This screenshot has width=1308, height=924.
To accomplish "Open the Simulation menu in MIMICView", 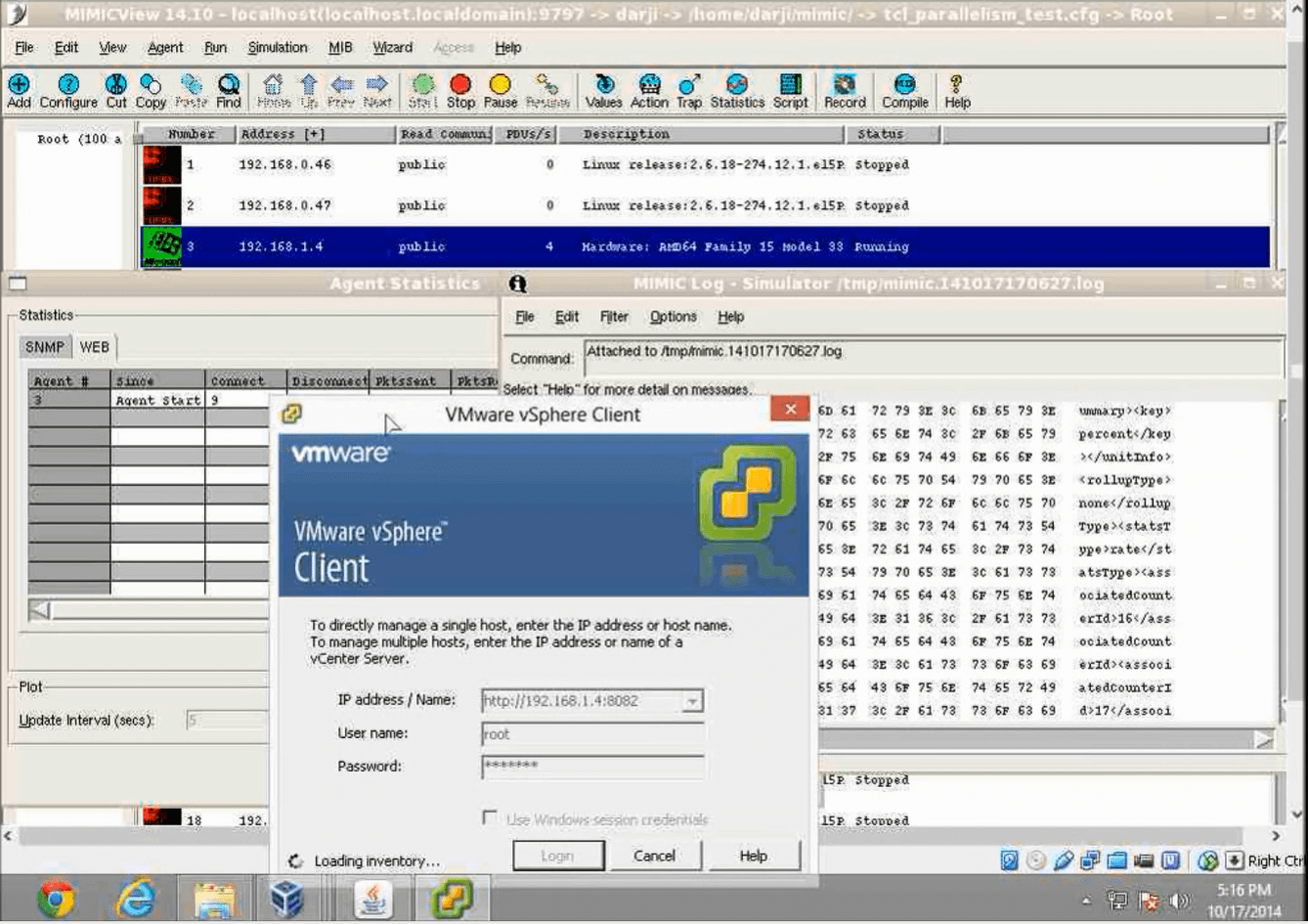I will tap(277, 47).
